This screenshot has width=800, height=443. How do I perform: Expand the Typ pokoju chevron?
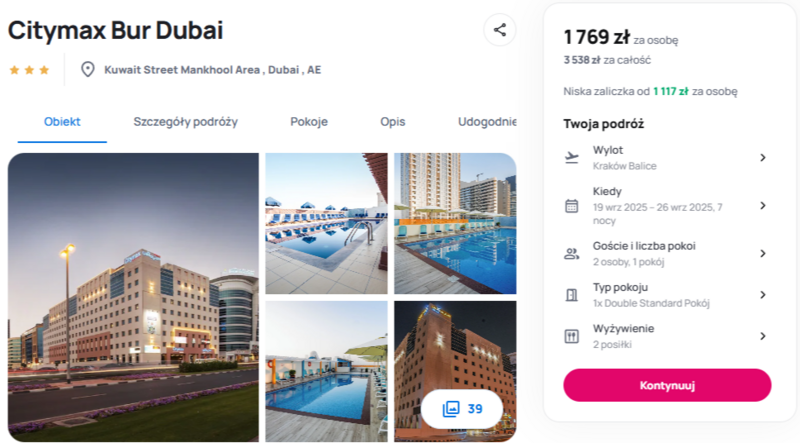pos(763,295)
